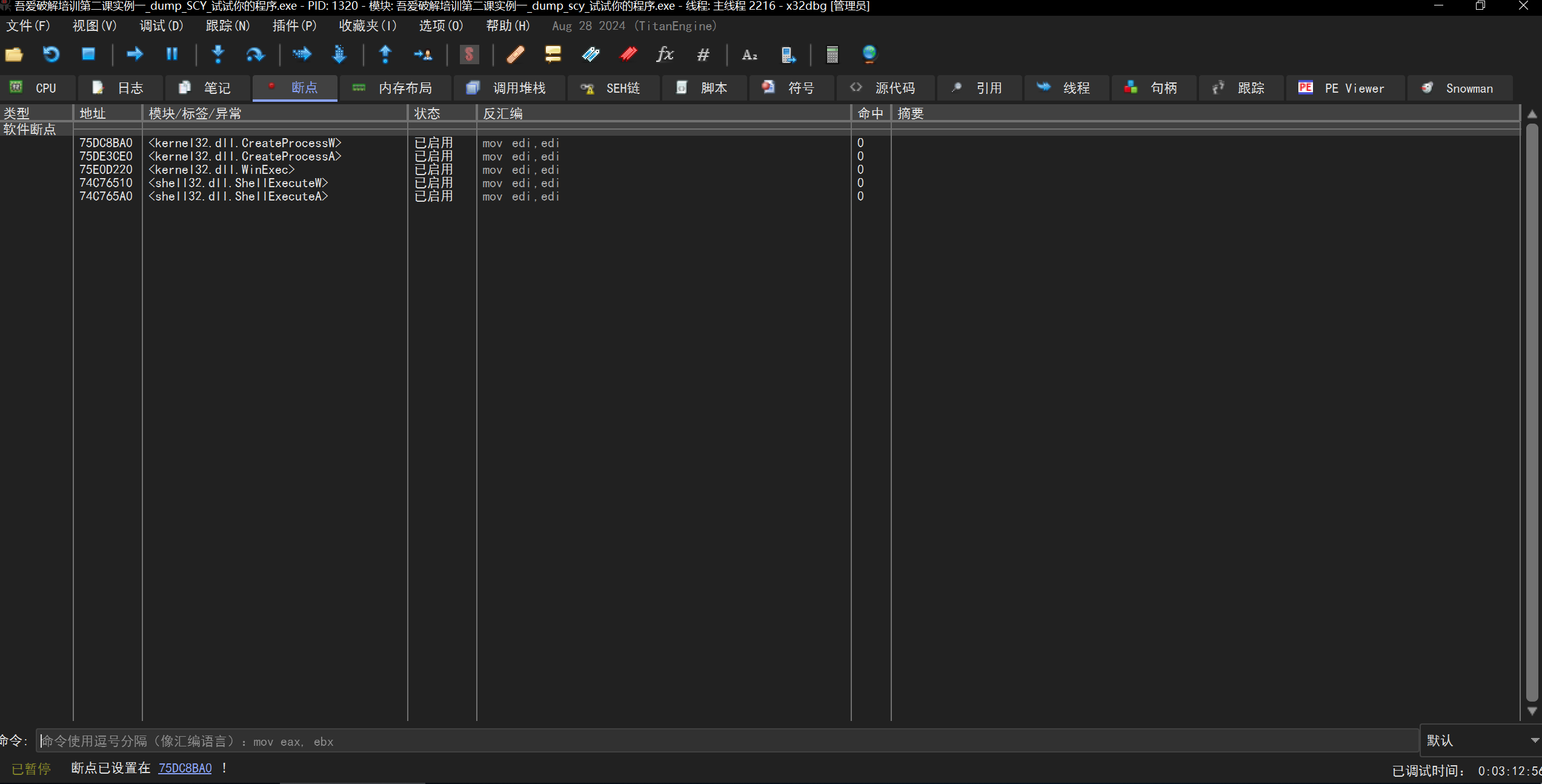Open functions fx icon

click(x=665, y=55)
